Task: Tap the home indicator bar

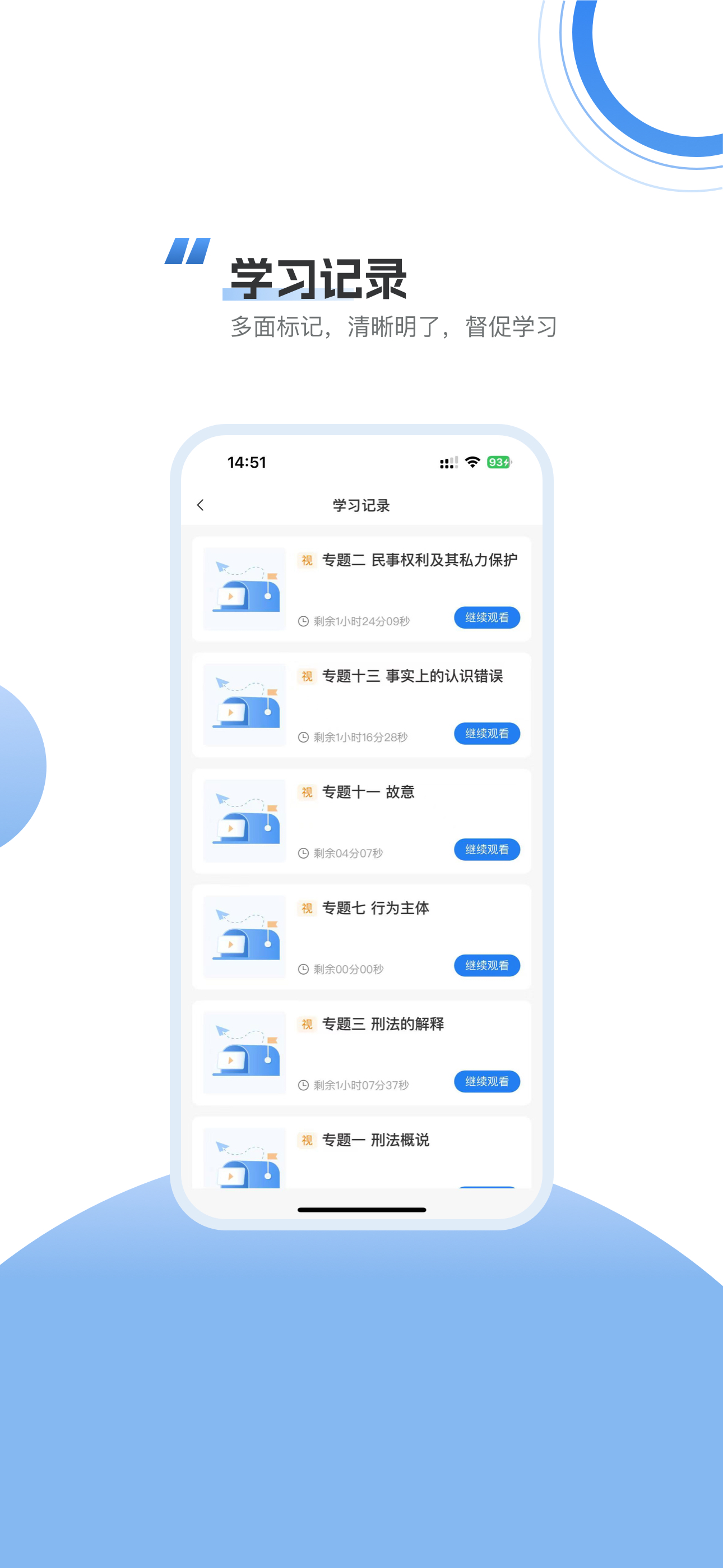Action: click(361, 1210)
